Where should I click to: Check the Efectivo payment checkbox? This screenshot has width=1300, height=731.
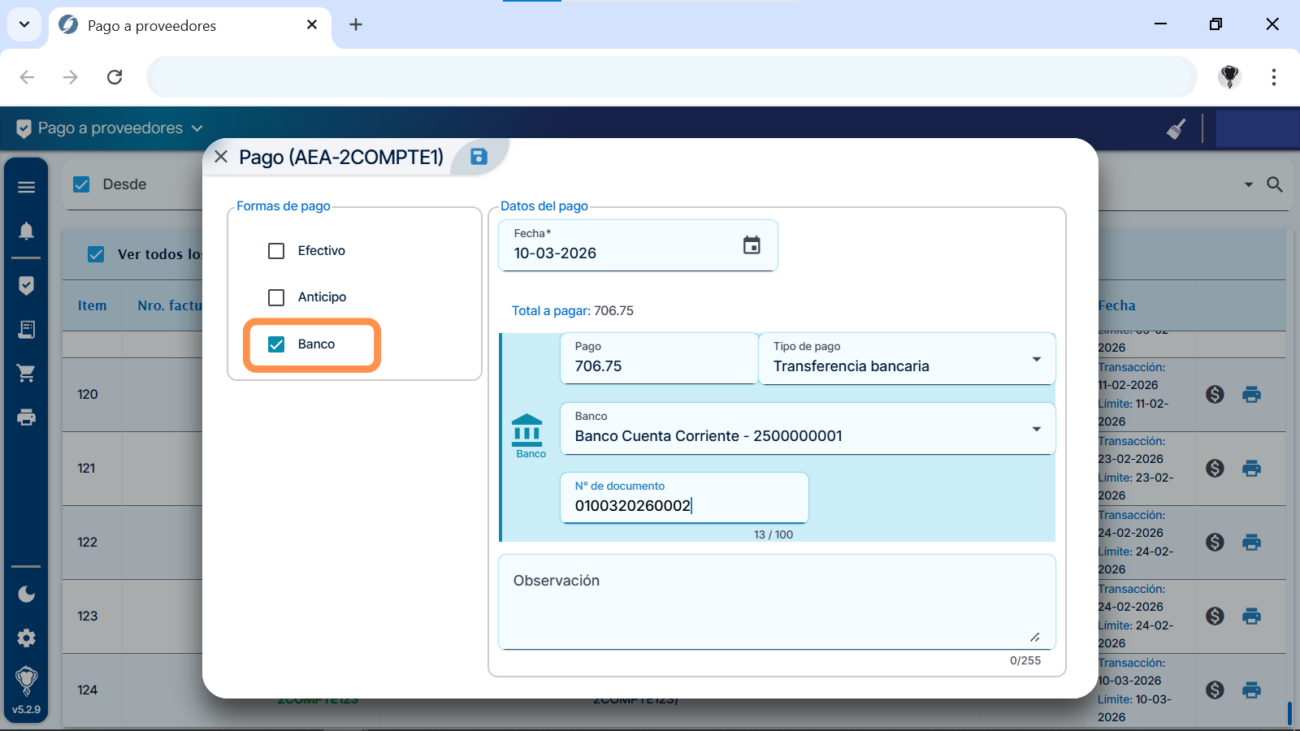click(x=277, y=251)
